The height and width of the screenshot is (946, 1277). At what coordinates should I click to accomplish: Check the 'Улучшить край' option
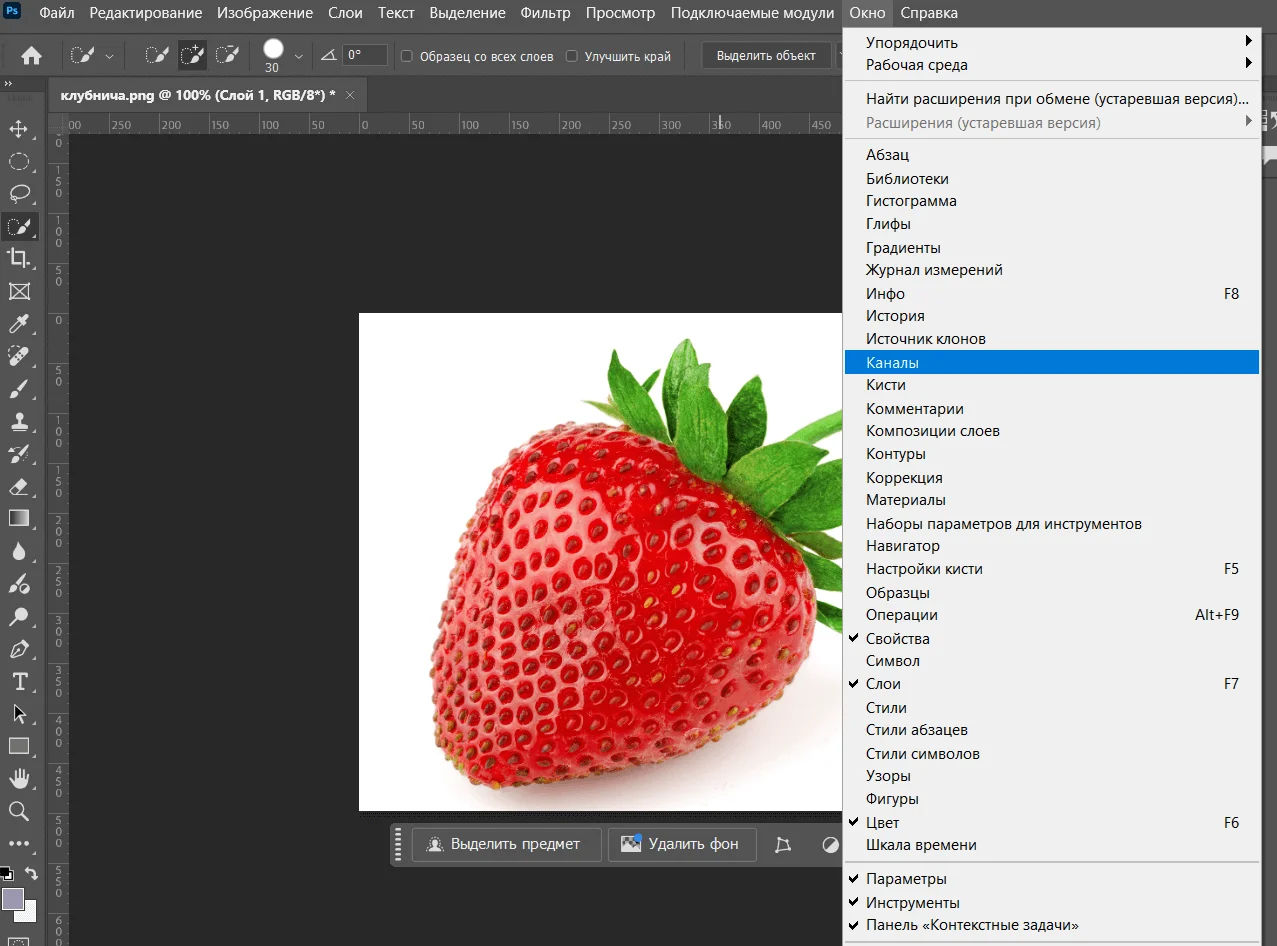tap(572, 56)
